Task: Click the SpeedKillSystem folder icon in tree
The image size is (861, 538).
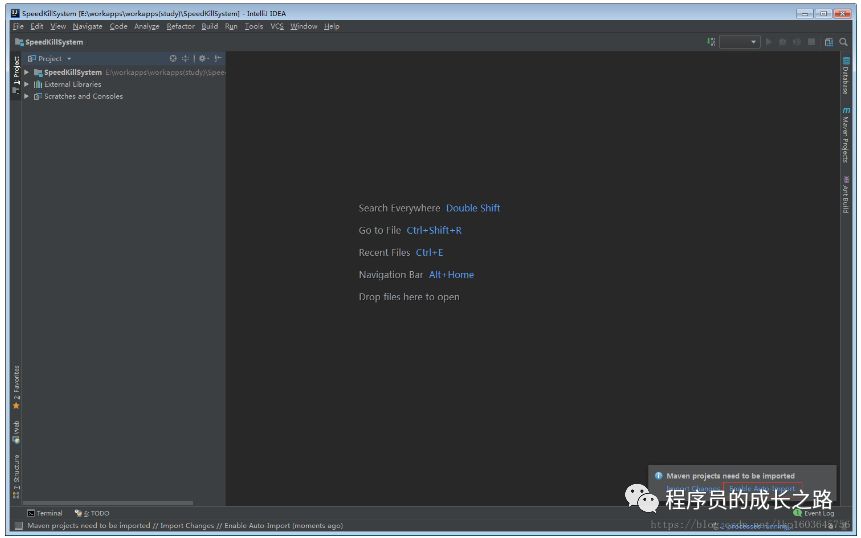Action: pos(38,72)
